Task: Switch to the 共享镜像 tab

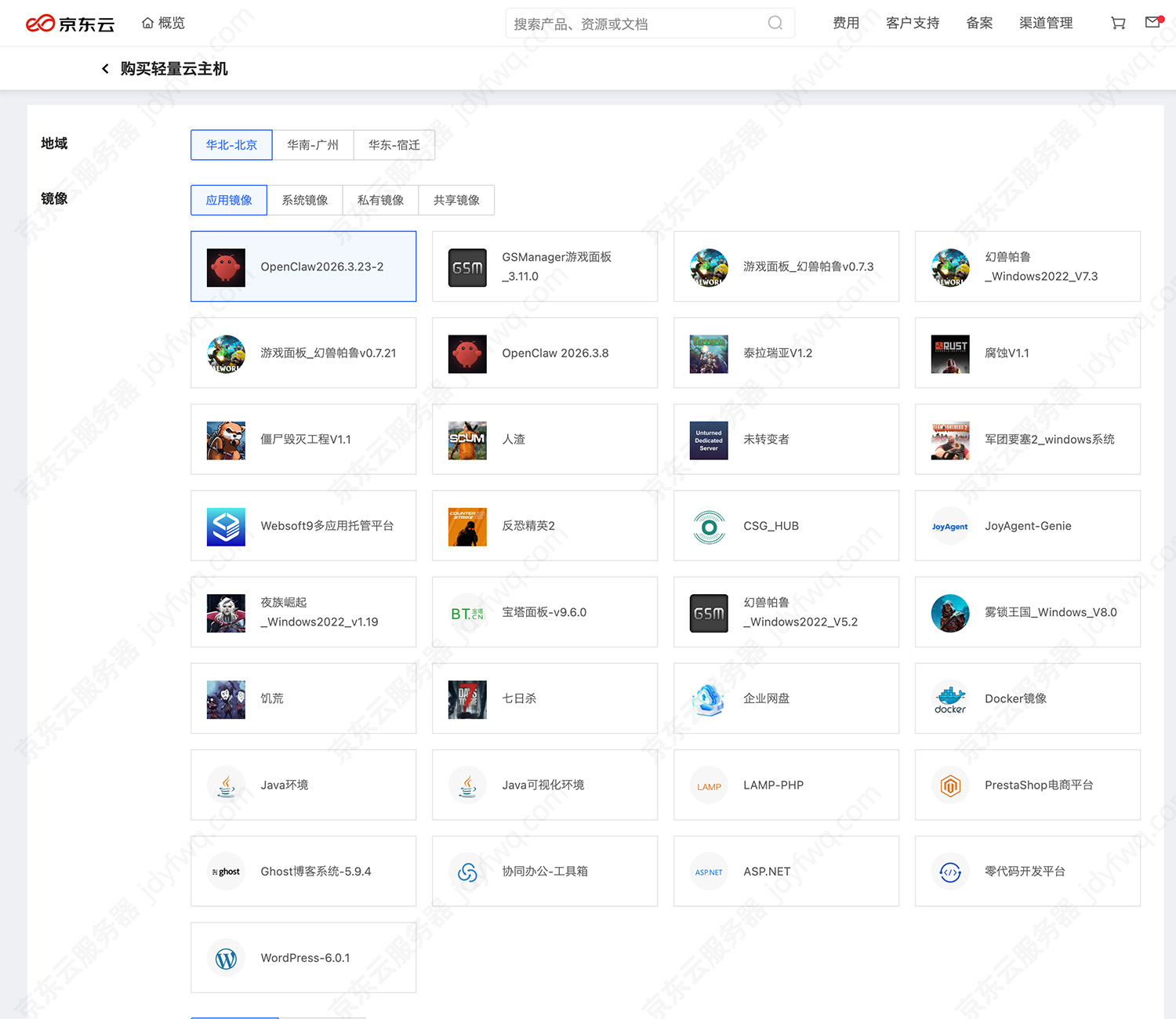Action: pyautogui.click(x=456, y=200)
